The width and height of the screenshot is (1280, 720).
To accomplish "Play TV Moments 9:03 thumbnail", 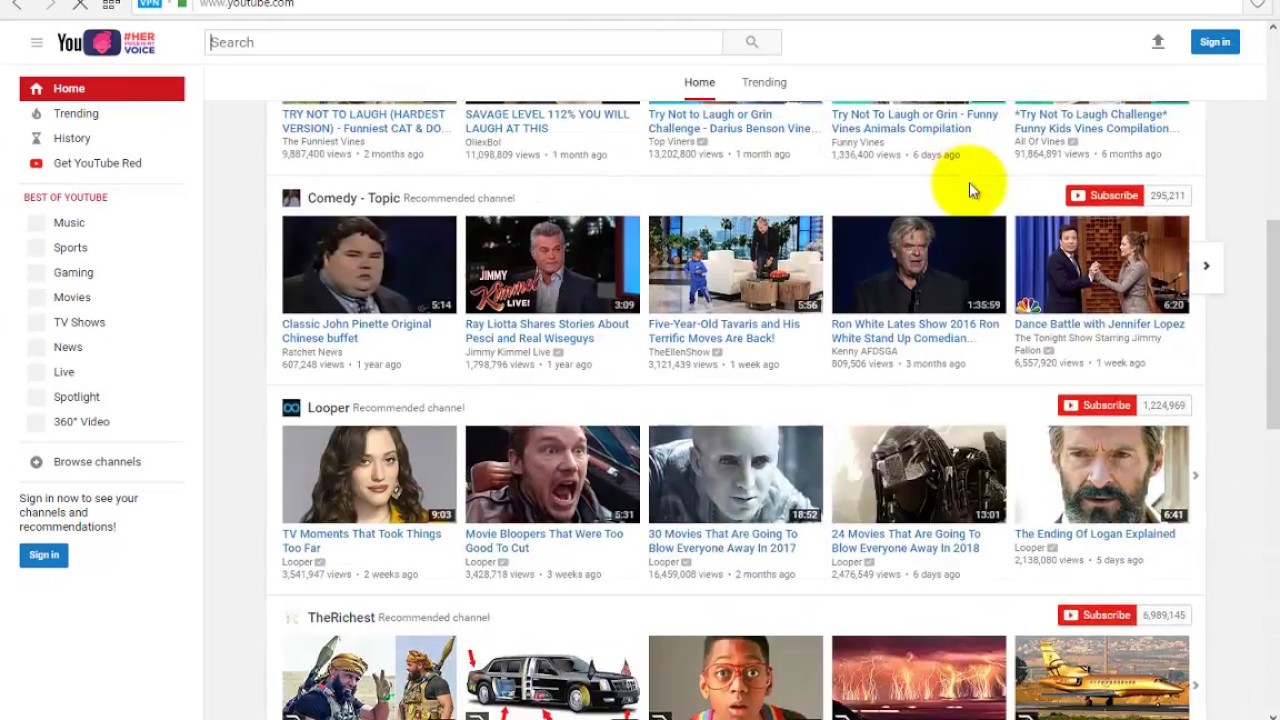I will [x=369, y=475].
